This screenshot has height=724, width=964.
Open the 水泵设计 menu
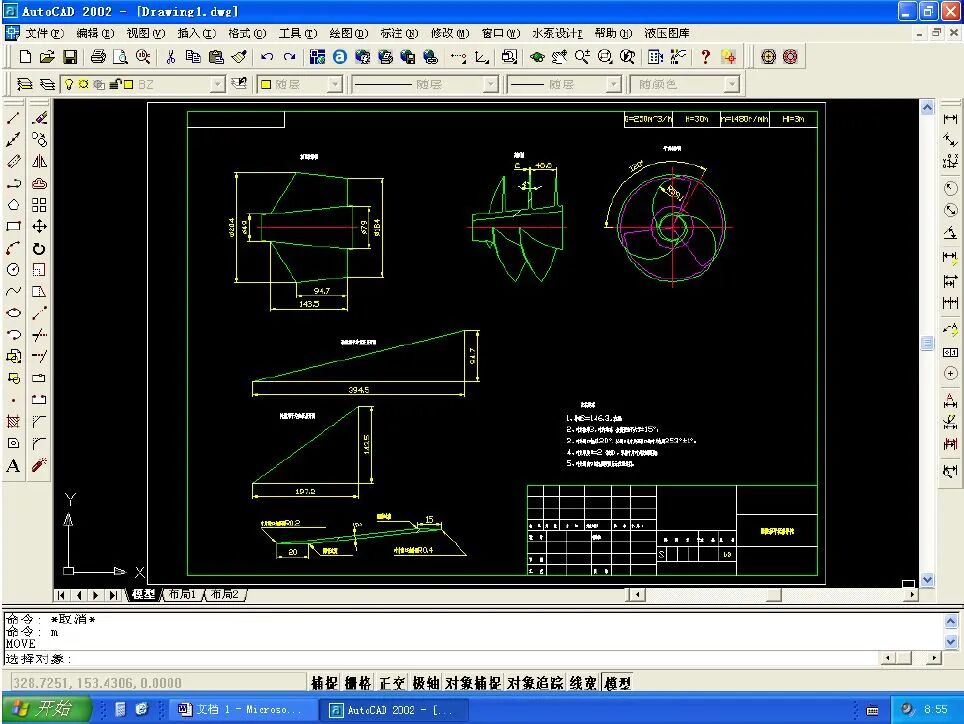coord(557,33)
